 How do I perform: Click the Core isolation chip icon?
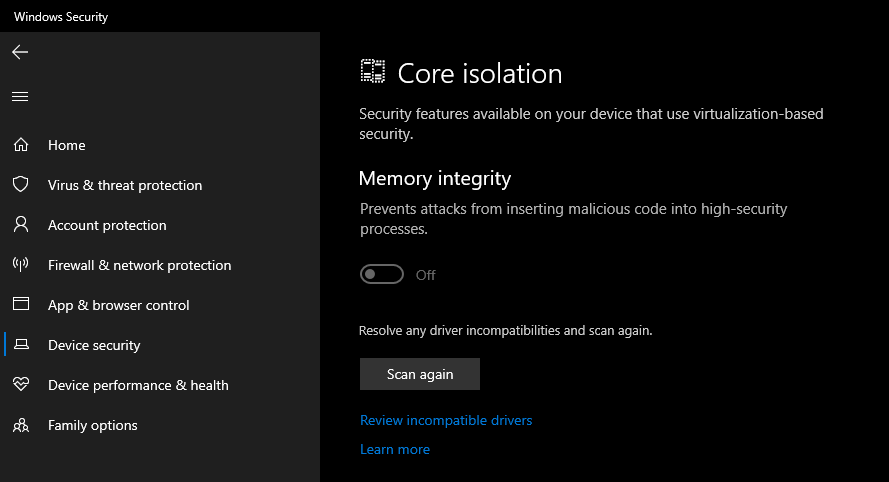tap(373, 72)
